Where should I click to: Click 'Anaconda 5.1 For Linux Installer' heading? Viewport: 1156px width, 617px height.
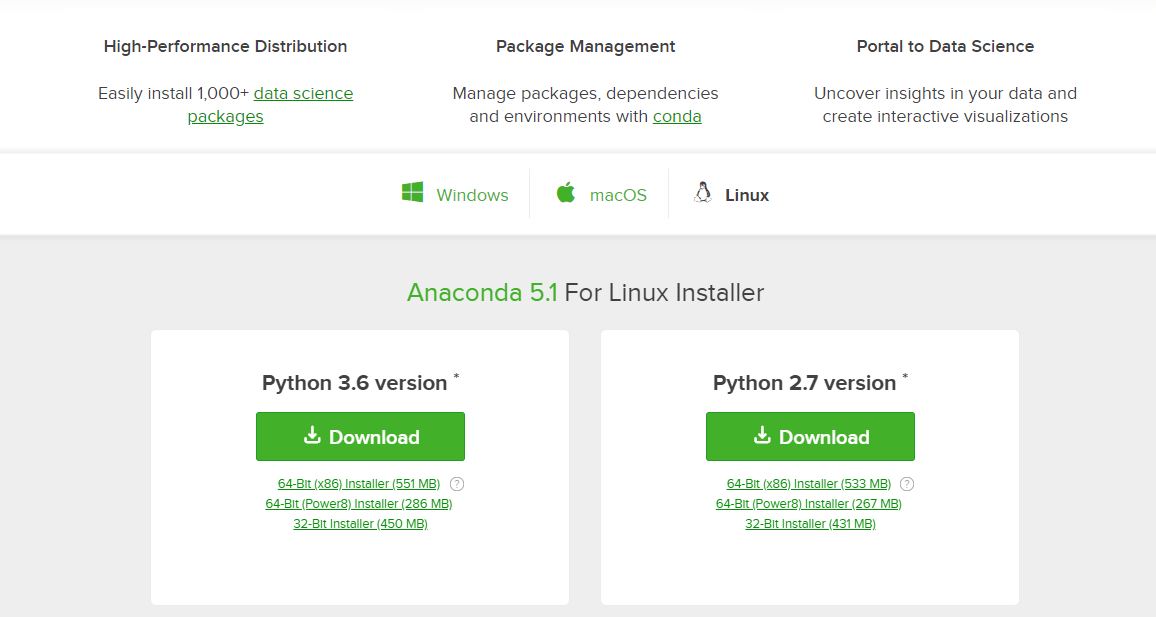tap(585, 293)
